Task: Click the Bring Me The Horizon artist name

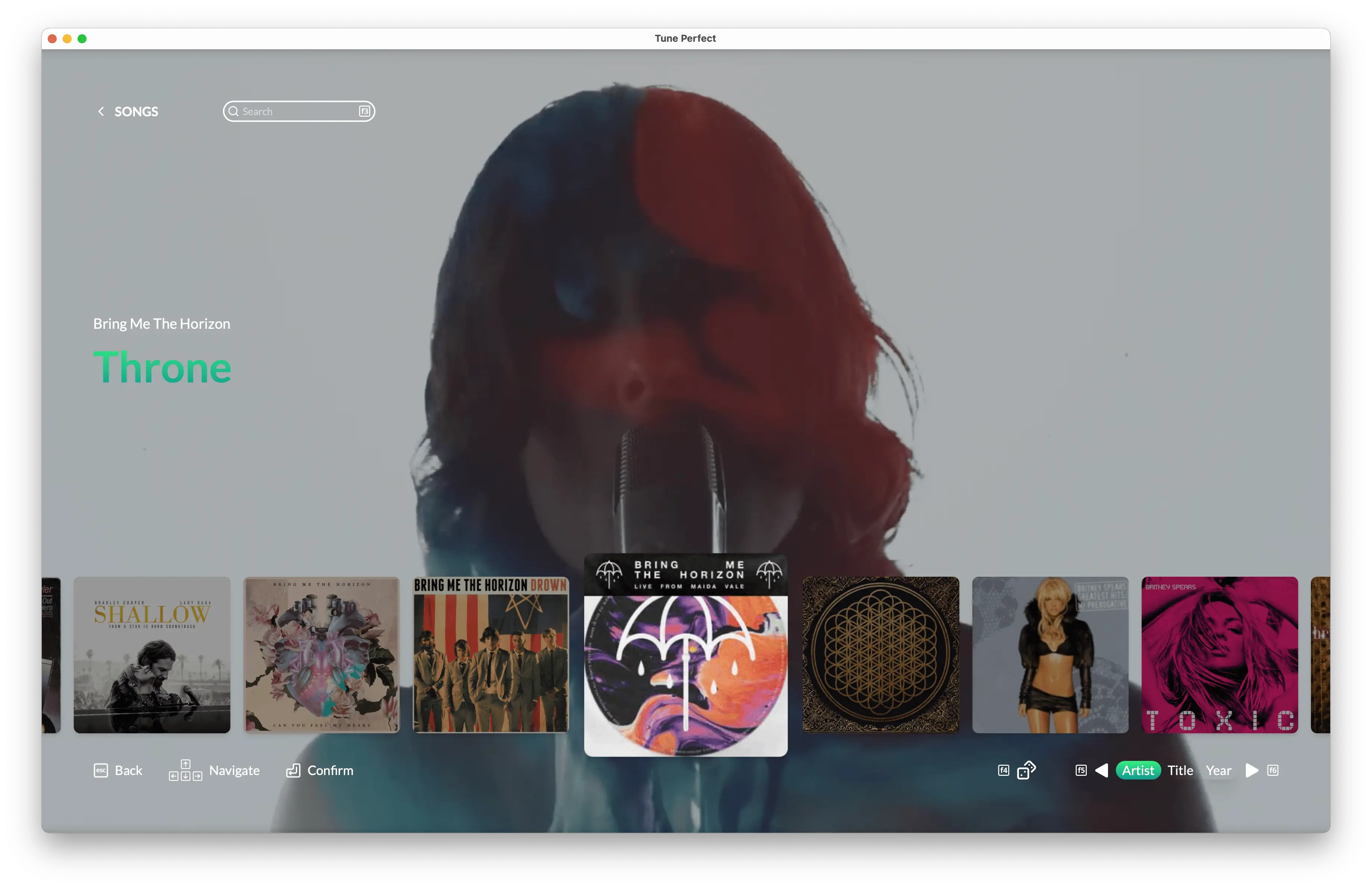Action: click(161, 324)
